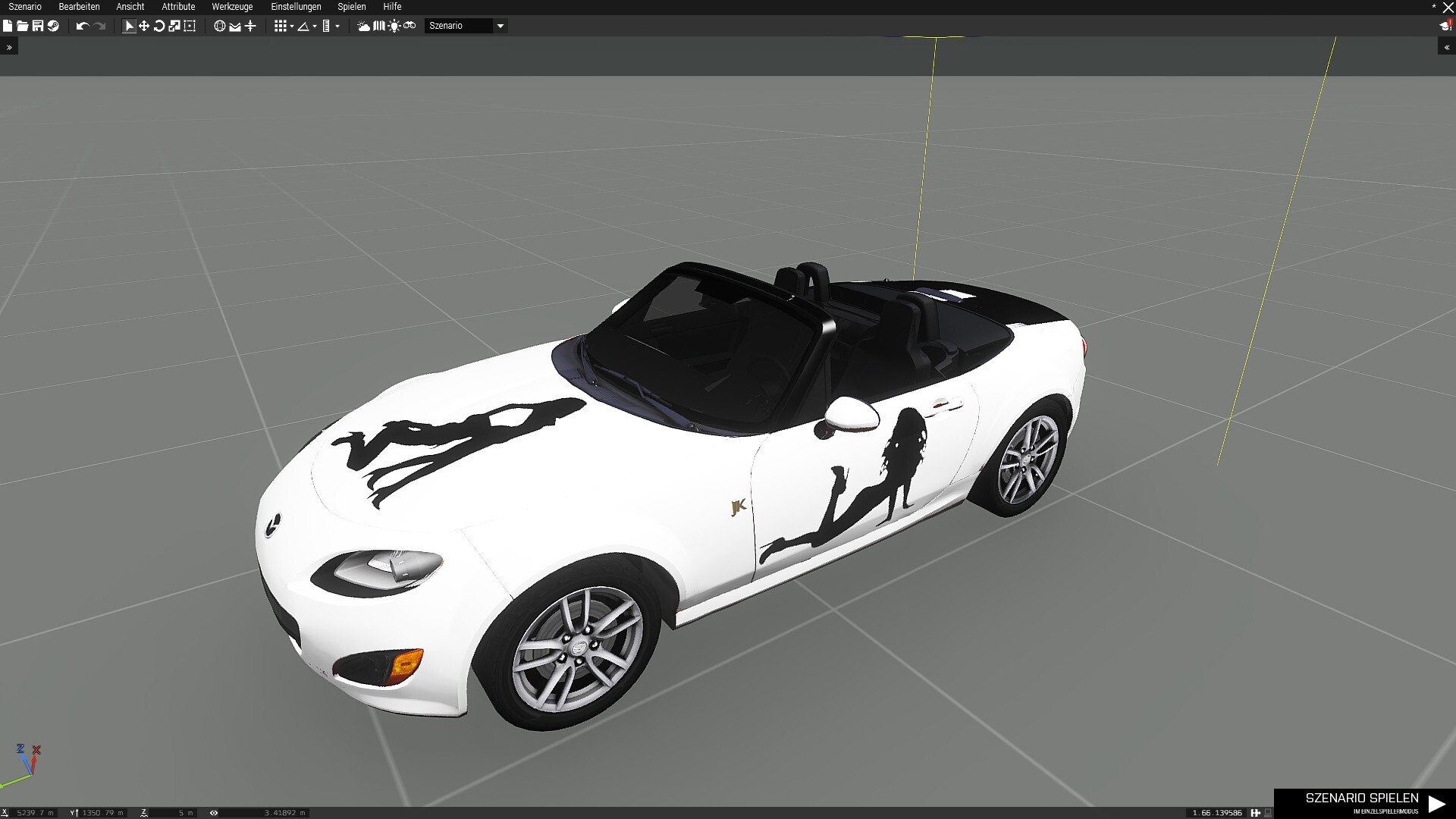Toggle the night vision binoculars icon
This screenshot has height=819, width=1456.
tap(409, 26)
